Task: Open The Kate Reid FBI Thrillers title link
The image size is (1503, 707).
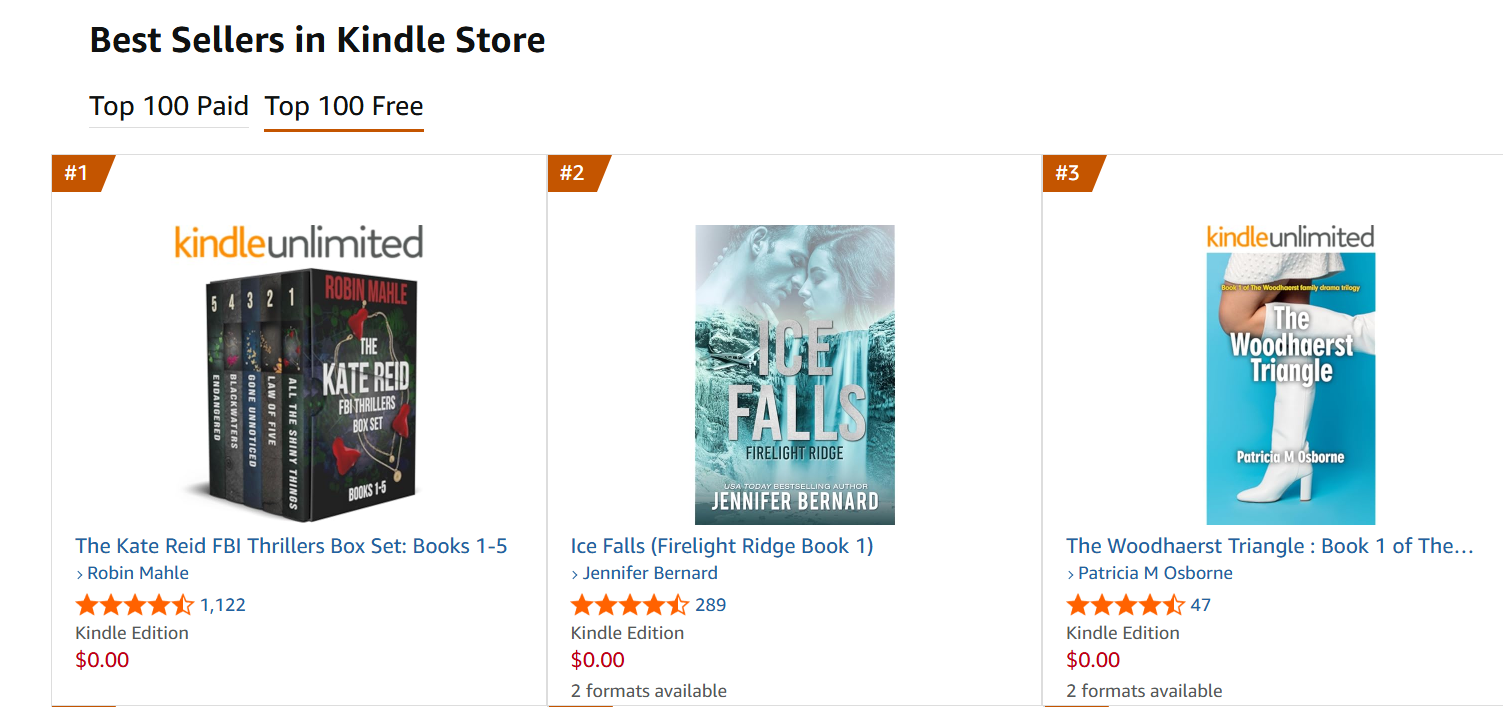Action: [x=291, y=546]
